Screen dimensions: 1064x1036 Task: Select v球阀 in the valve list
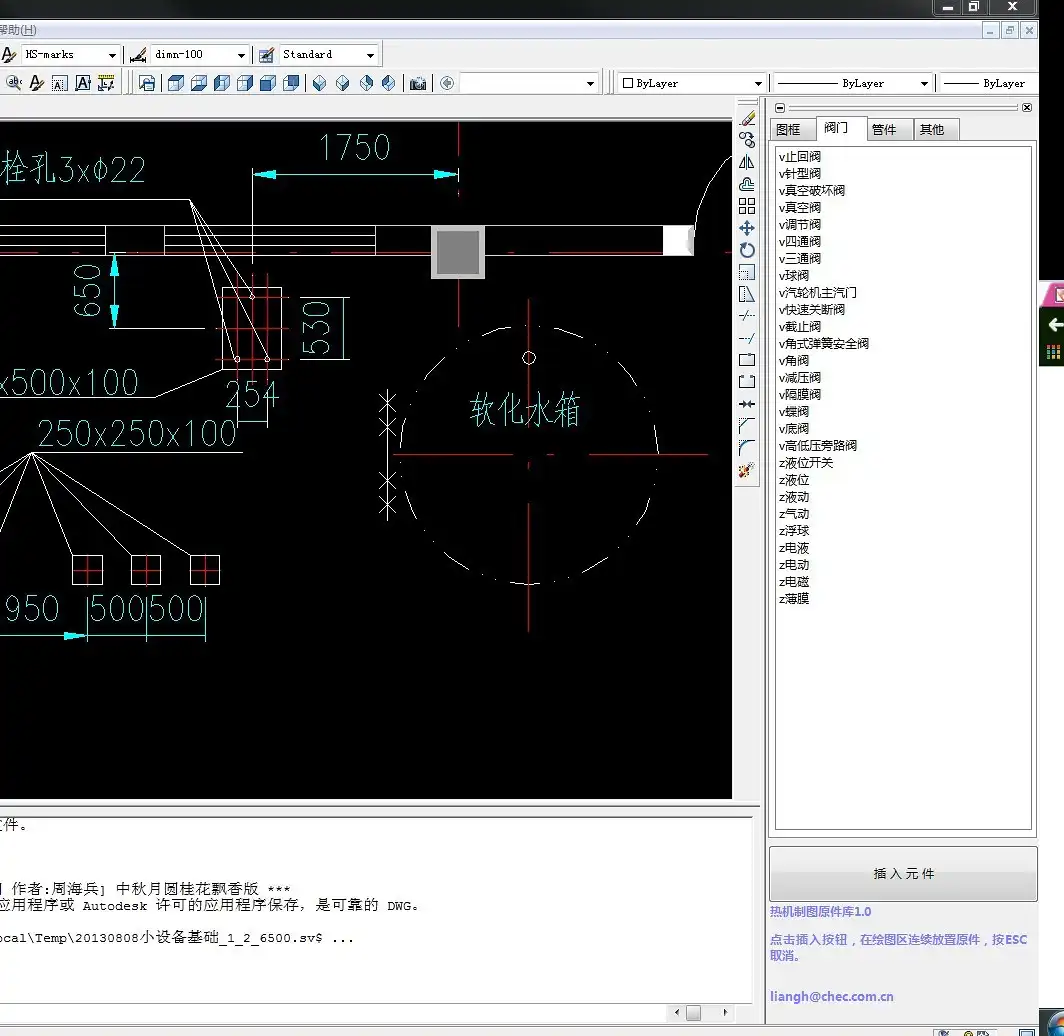pyautogui.click(x=794, y=275)
